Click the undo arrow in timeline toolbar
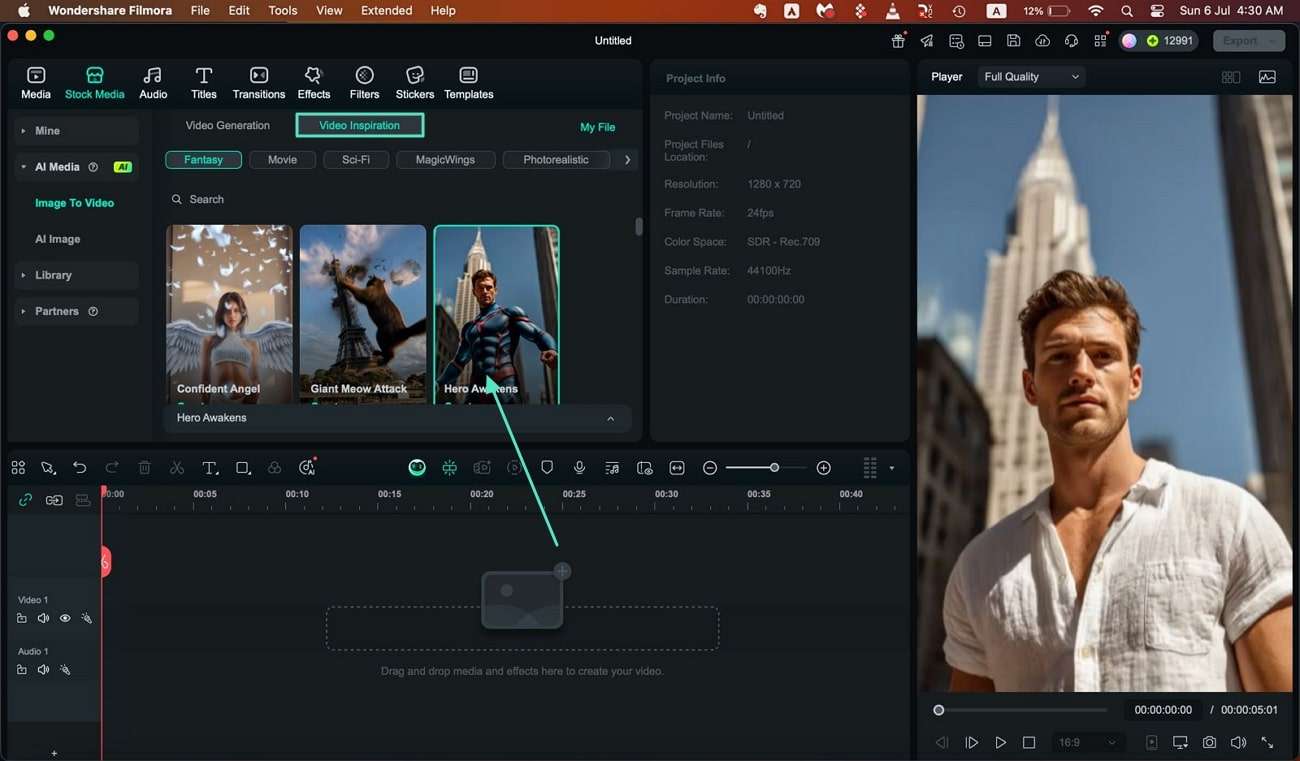Image resolution: width=1300 pixels, height=761 pixels. [x=80, y=468]
